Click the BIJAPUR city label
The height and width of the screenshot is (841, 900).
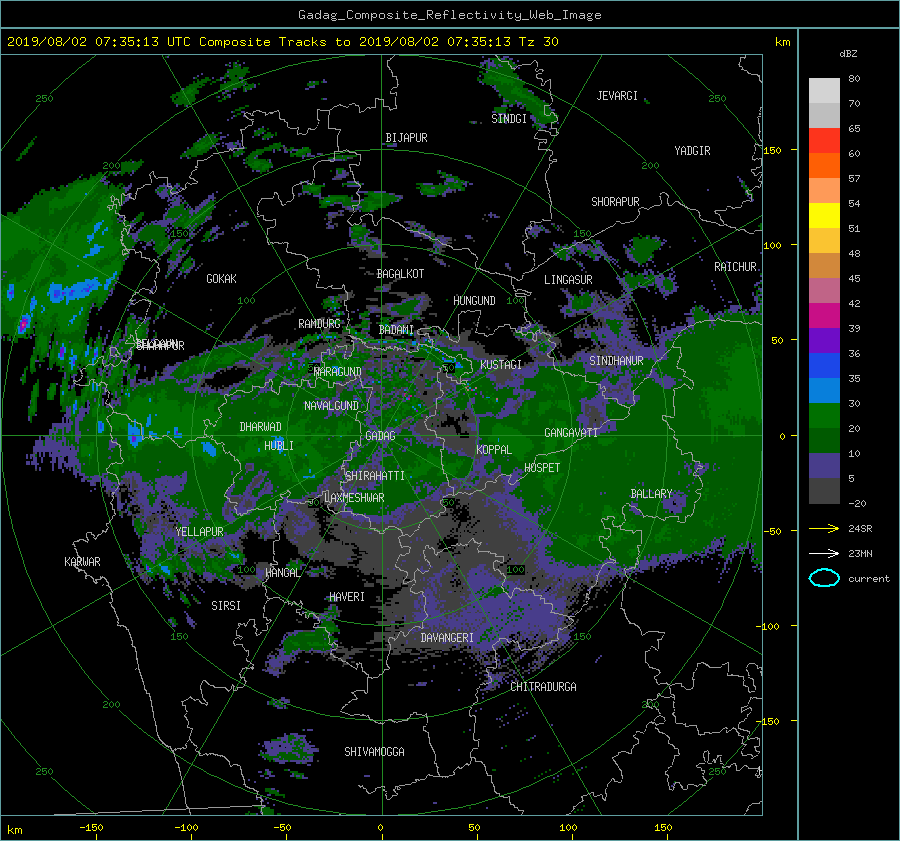click(406, 138)
